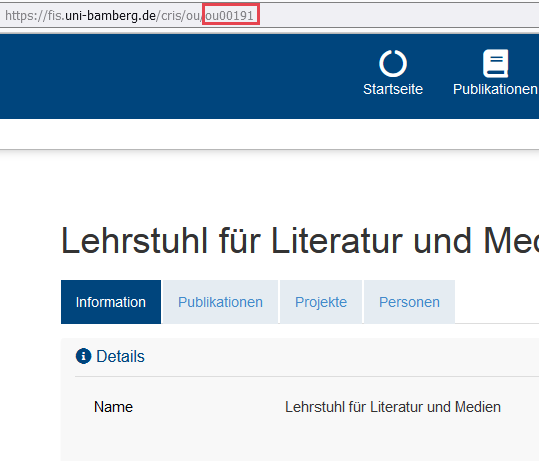Viewport: 539px width, 461px height.
Task: Click the Startseite circle icon
Action: (393, 64)
